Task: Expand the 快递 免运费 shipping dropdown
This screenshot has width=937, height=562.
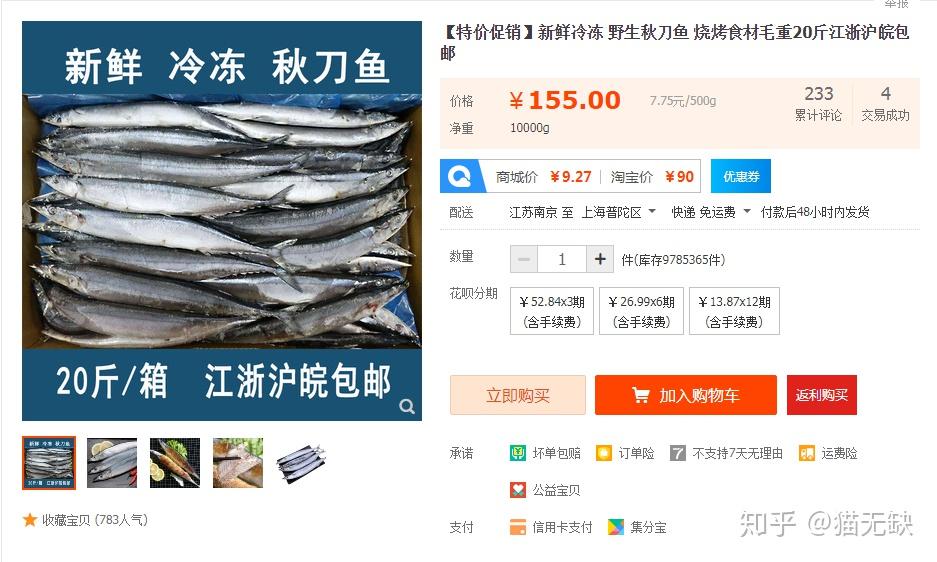Action: 711,212
